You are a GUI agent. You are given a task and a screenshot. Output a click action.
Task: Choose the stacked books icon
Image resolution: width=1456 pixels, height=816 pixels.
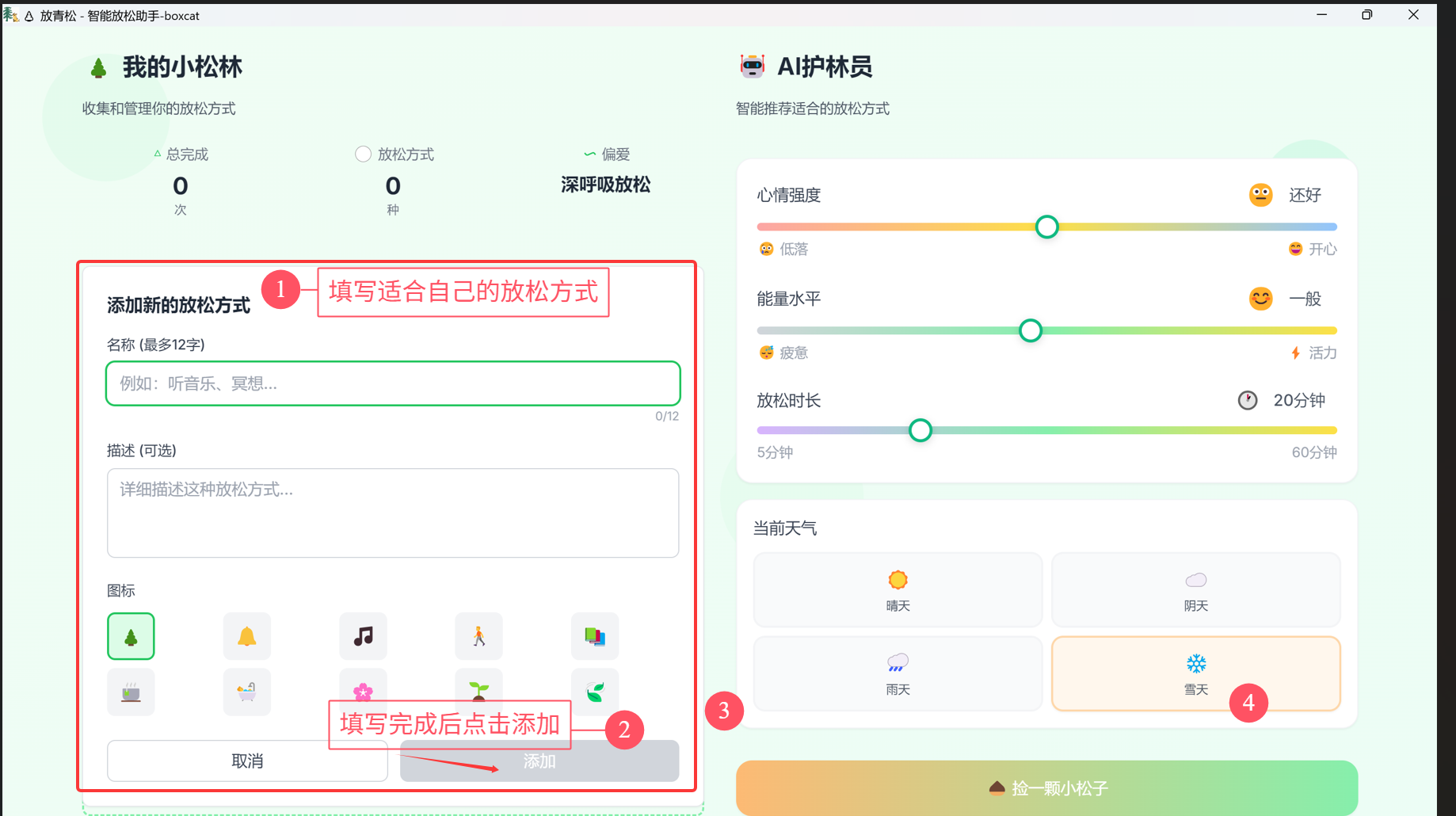point(594,636)
